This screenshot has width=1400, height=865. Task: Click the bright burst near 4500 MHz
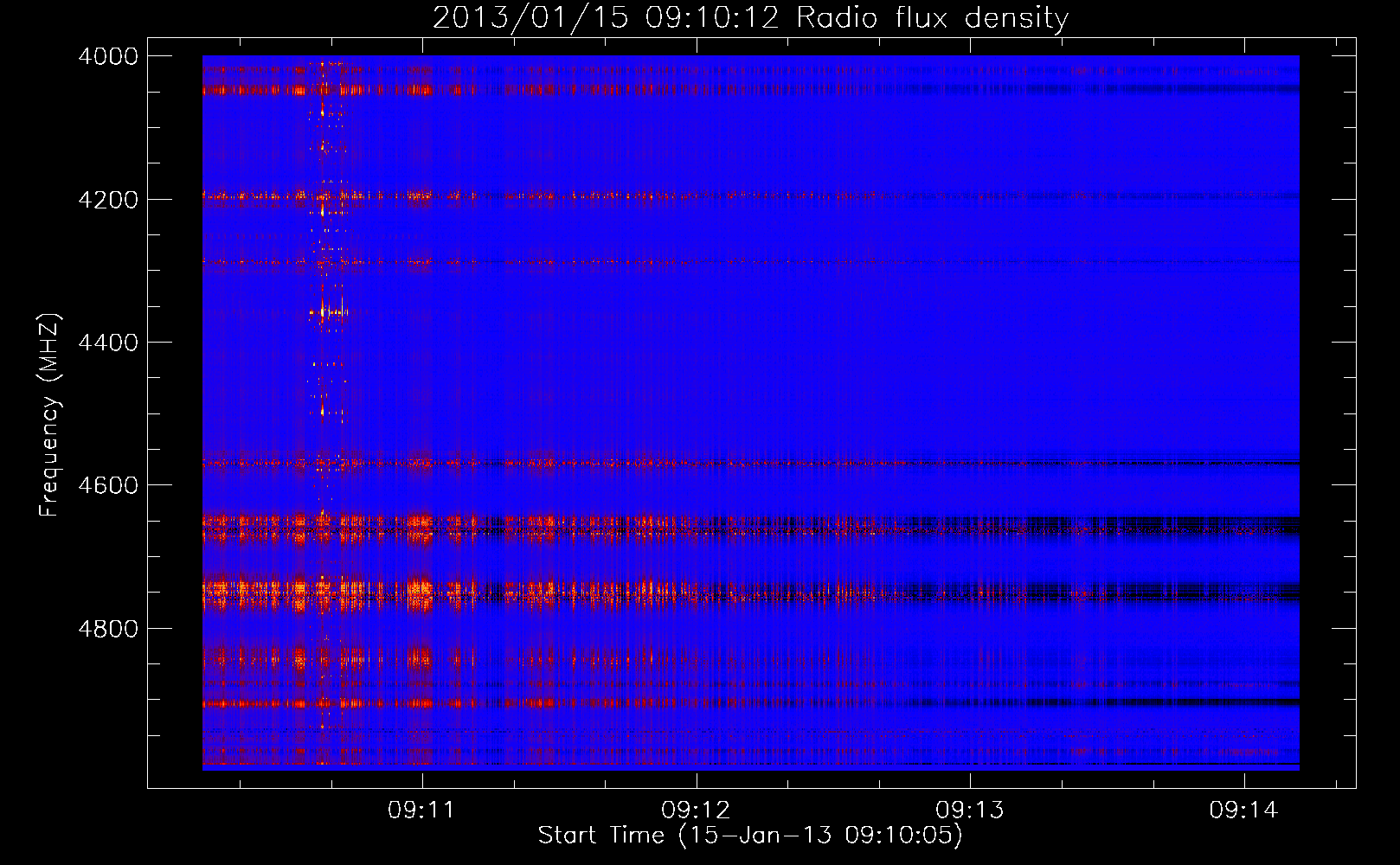click(x=323, y=411)
